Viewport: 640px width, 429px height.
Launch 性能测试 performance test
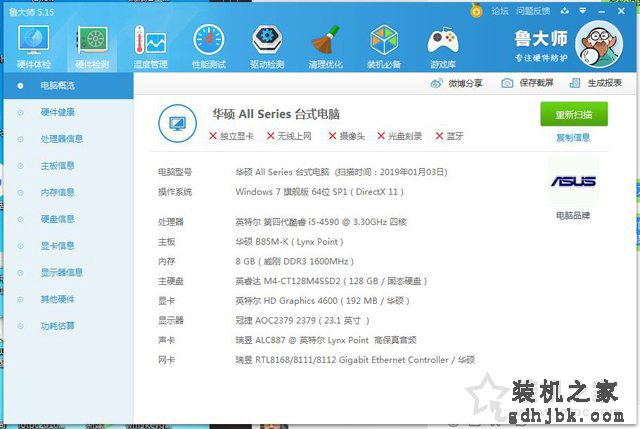click(209, 46)
